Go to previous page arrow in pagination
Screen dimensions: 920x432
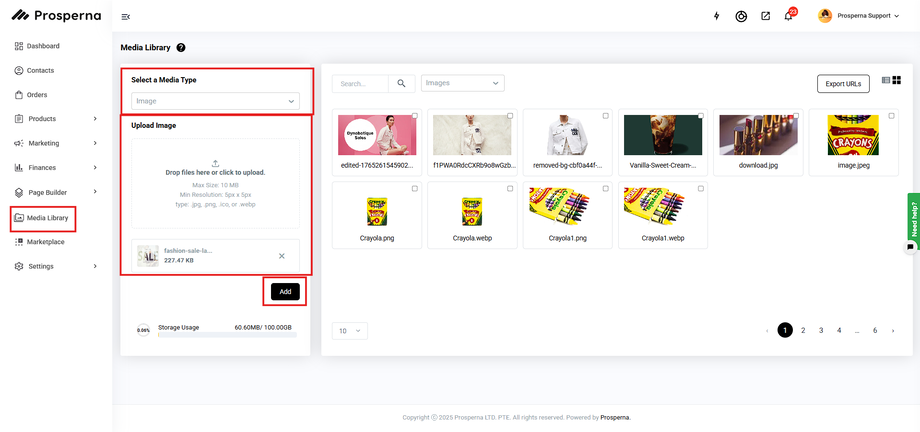tap(767, 331)
